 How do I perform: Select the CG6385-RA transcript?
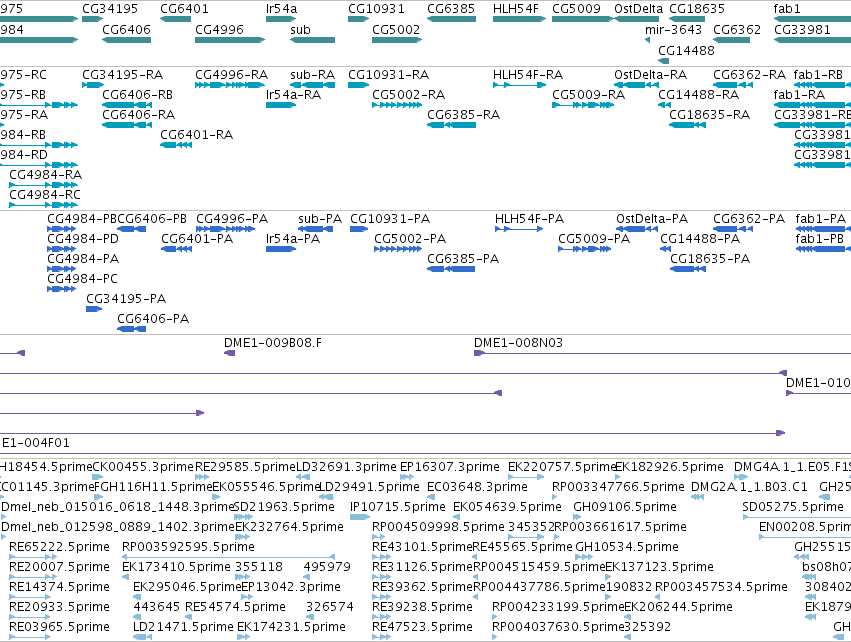(452, 125)
